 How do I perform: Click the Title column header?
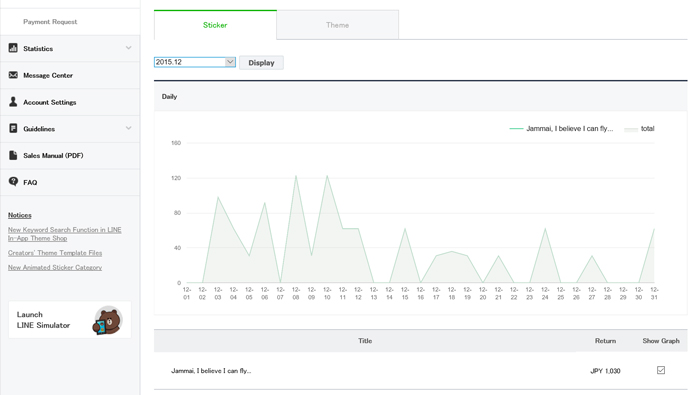click(365, 341)
